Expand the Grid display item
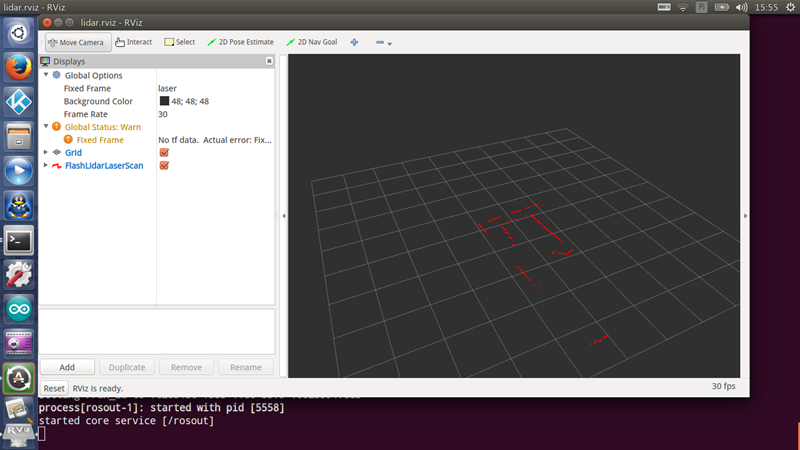Image resolution: width=800 pixels, height=450 pixels. (x=46, y=152)
